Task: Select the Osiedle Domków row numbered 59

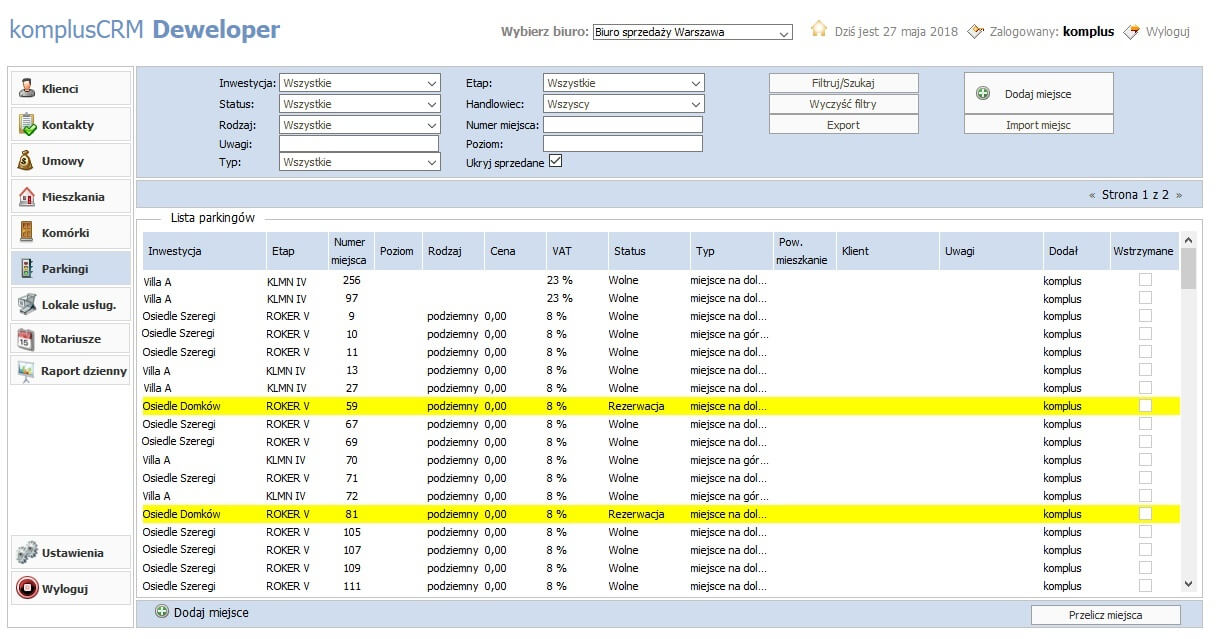Action: (660, 406)
